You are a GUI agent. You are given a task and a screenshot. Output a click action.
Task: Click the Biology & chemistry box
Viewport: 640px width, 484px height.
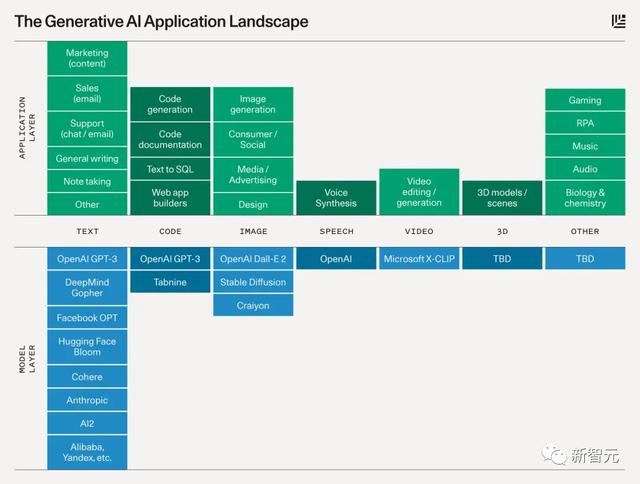tap(585, 198)
